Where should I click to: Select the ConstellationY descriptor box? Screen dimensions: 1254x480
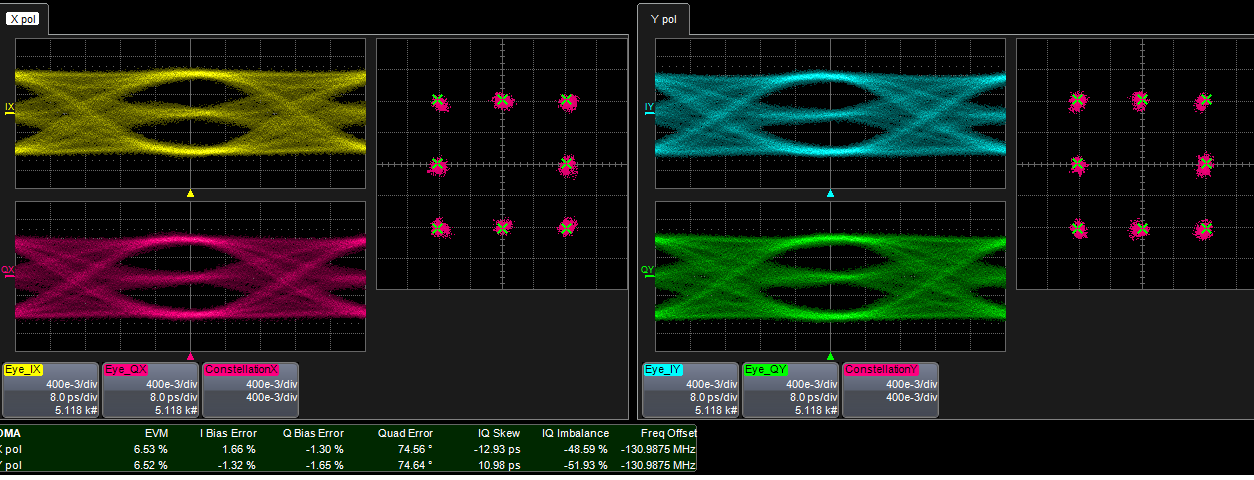[x=890, y=389]
